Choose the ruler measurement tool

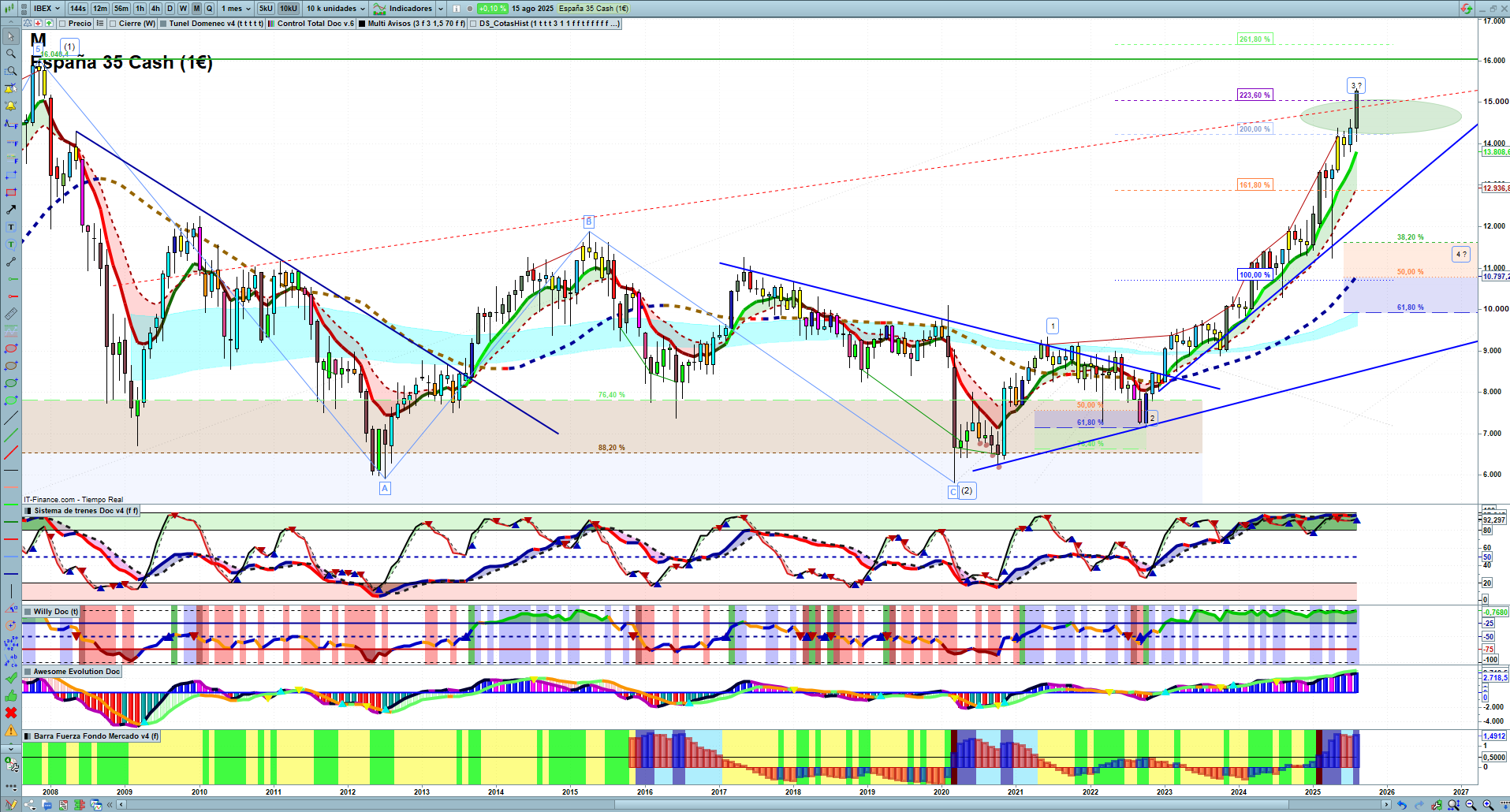(11, 314)
